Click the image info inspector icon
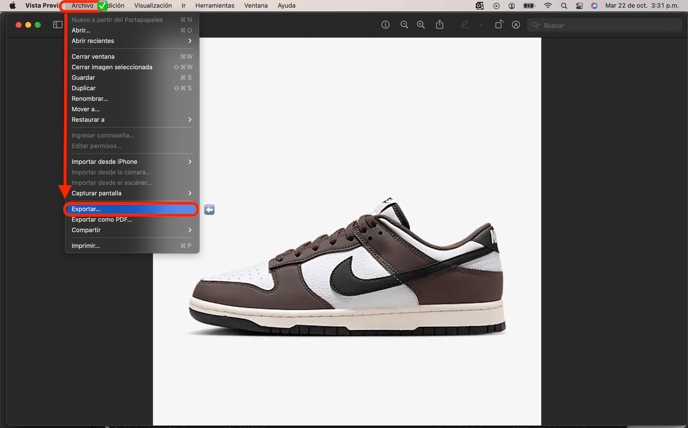This screenshot has height=428, width=688. [385, 25]
